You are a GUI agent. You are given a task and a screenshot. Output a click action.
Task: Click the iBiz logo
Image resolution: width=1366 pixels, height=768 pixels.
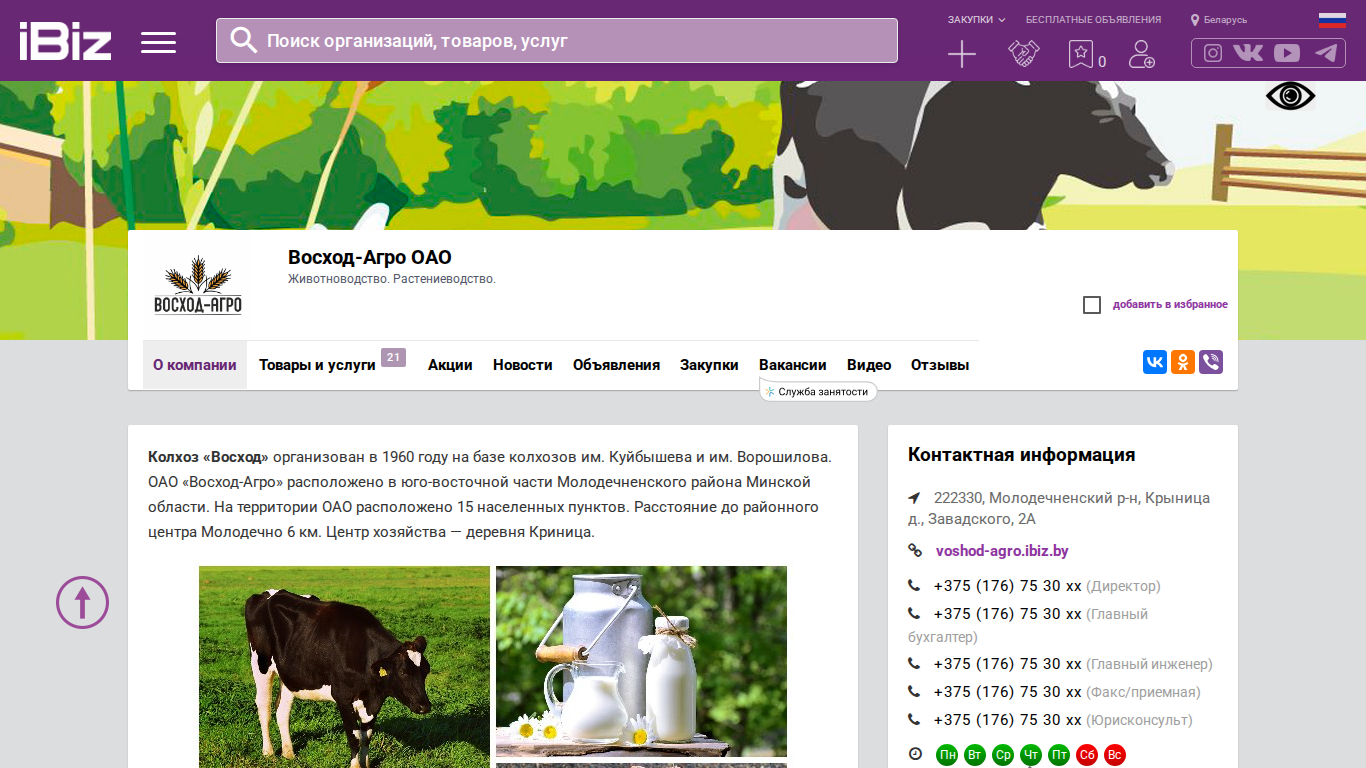point(65,41)
